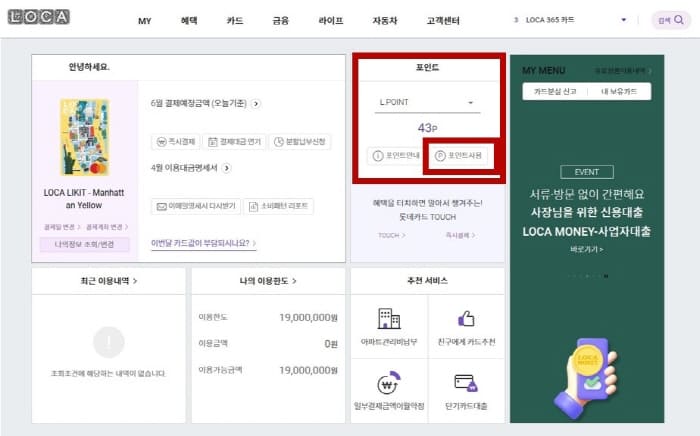Open the 혜택 menu
The width and height of the screenshot is (700, 436).
pos(189,21)
